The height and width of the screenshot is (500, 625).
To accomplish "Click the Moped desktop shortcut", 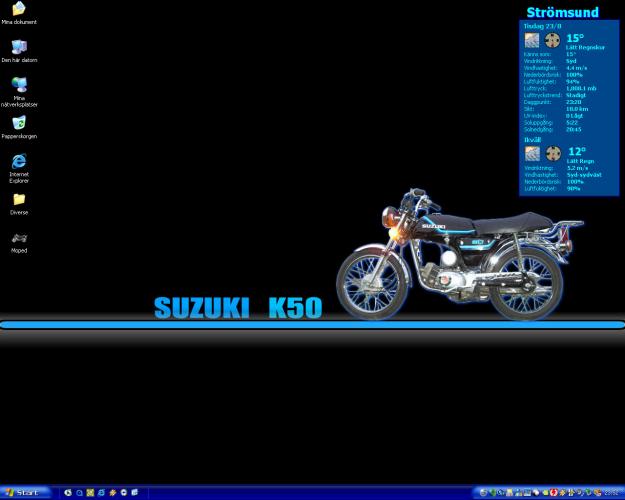I will click(18, 238).
